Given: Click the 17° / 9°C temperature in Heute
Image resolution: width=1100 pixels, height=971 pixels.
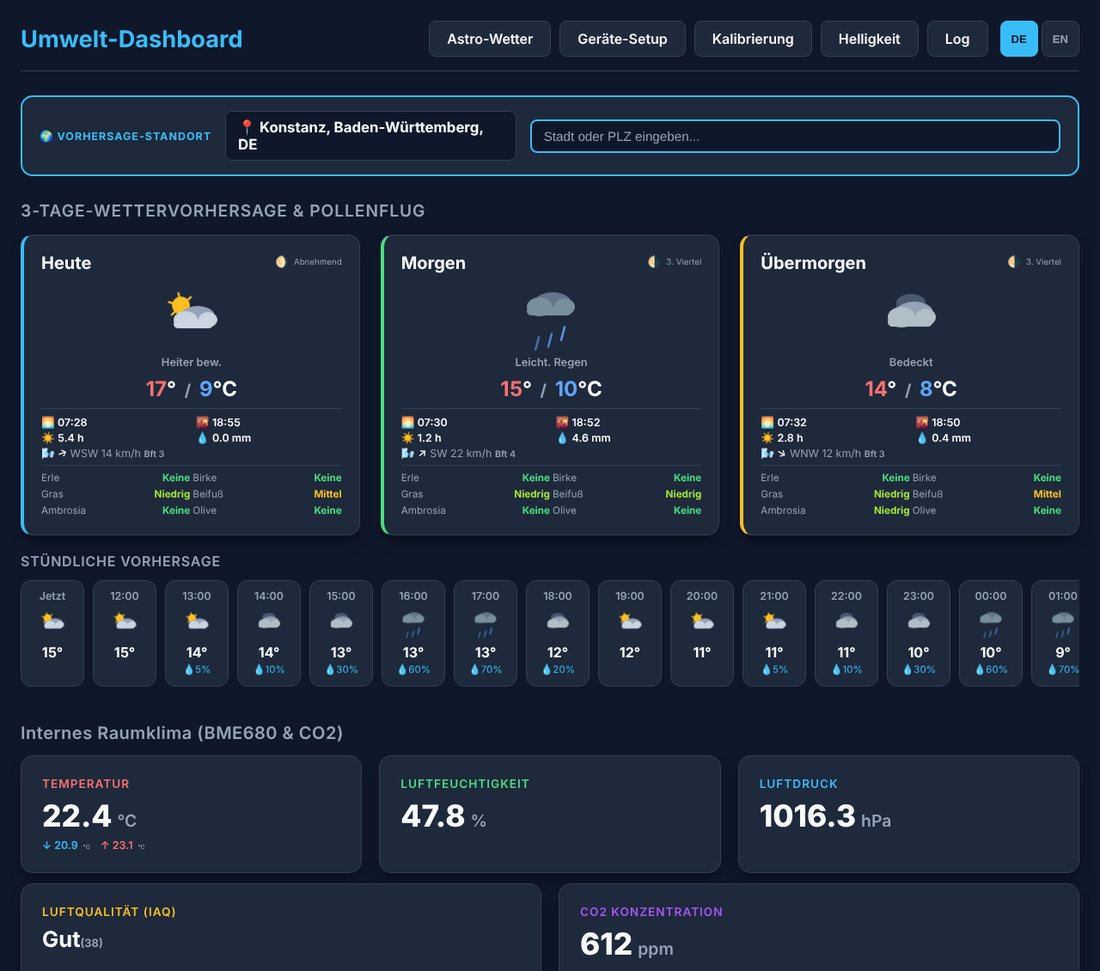Looking at the screenshot, I should (x=191, y=389).
